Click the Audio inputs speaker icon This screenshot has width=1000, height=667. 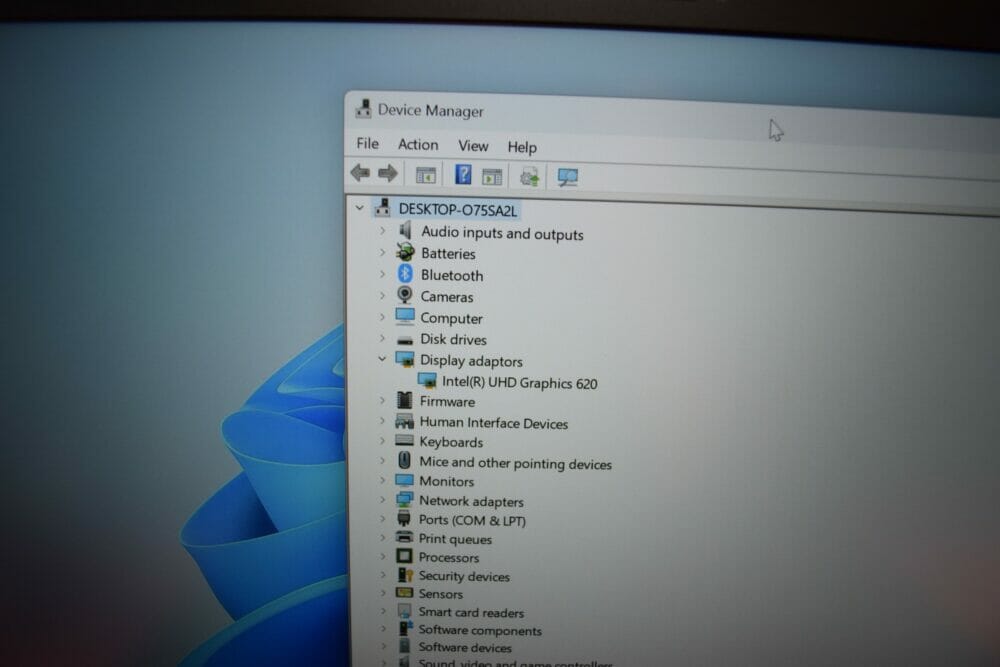tap(405, 230)
